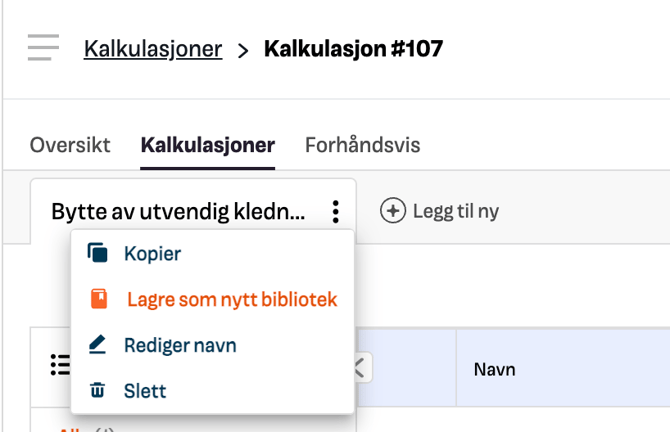
Task: Choose Slett from the context menu
Action: (x=145, y=391)
